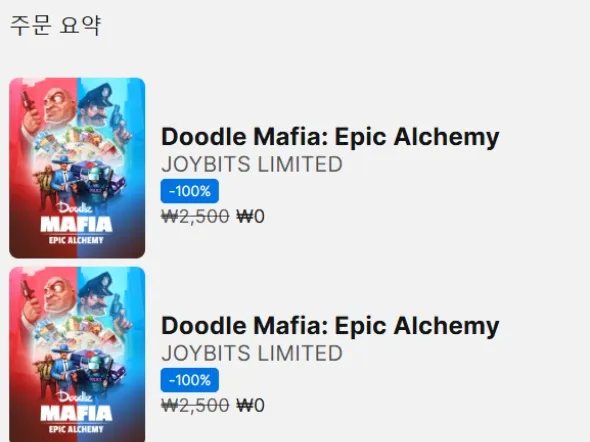
Task: Click the -100% discount badge on second item
Action: click(190, 380)
